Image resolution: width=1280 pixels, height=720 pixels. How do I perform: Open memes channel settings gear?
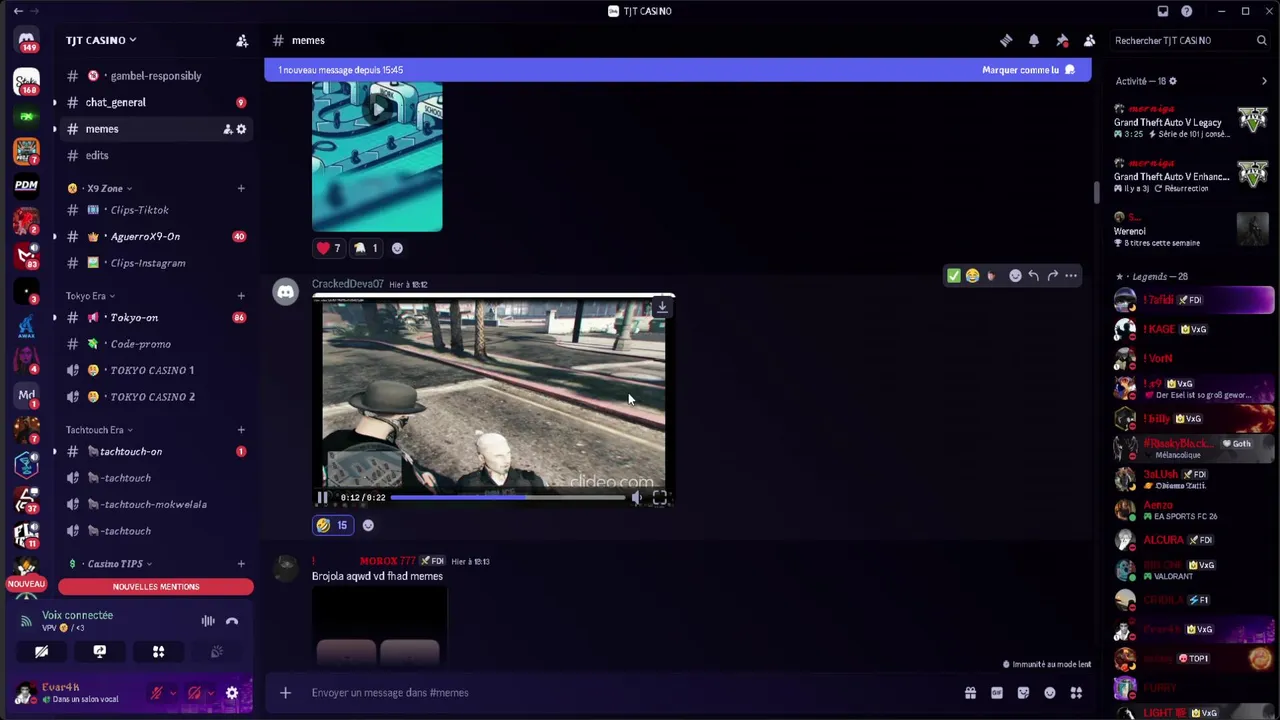pos(241,129)
